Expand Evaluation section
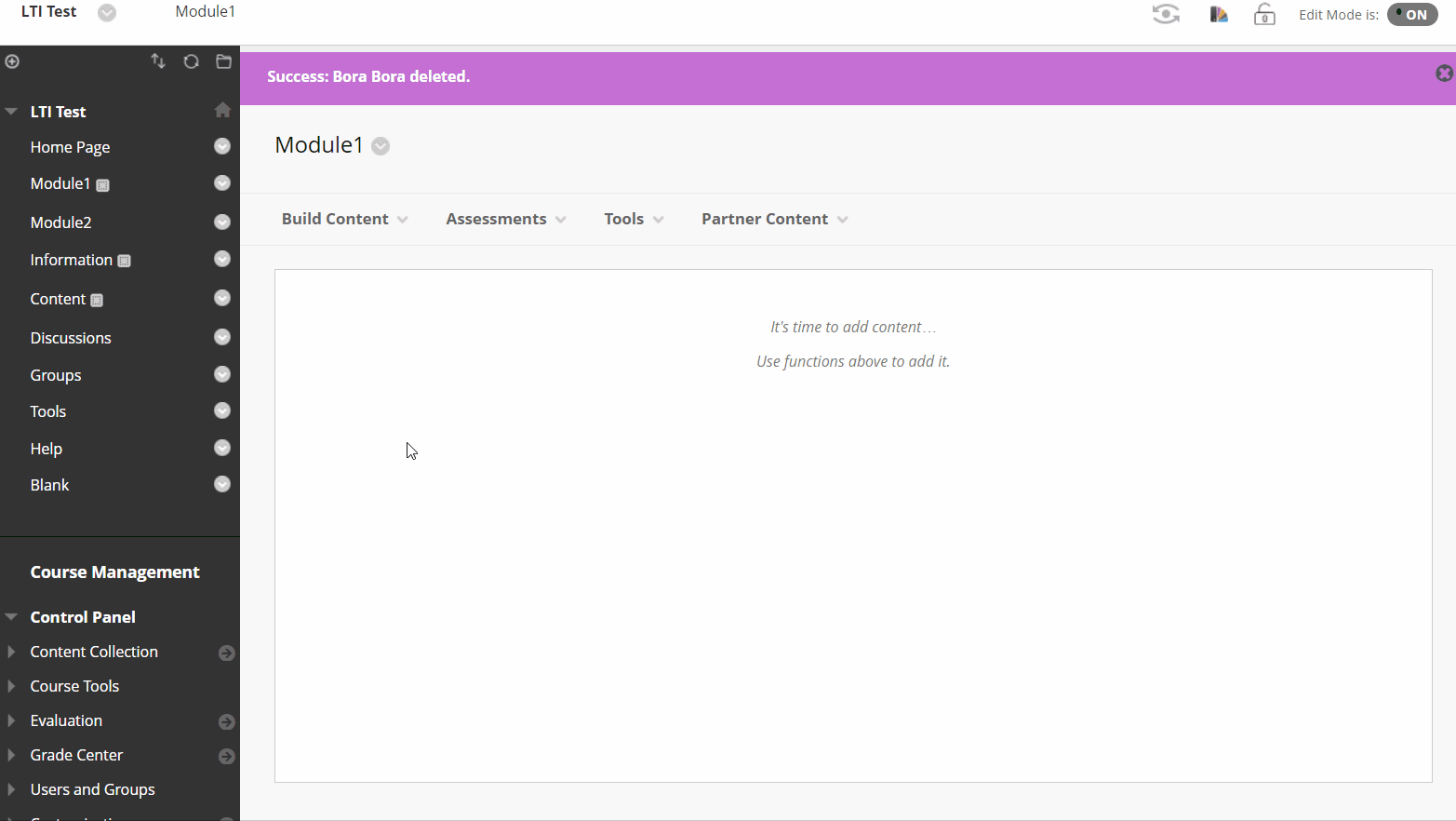Viewport: 1456px width, 821px height. (x=11, y=720)
